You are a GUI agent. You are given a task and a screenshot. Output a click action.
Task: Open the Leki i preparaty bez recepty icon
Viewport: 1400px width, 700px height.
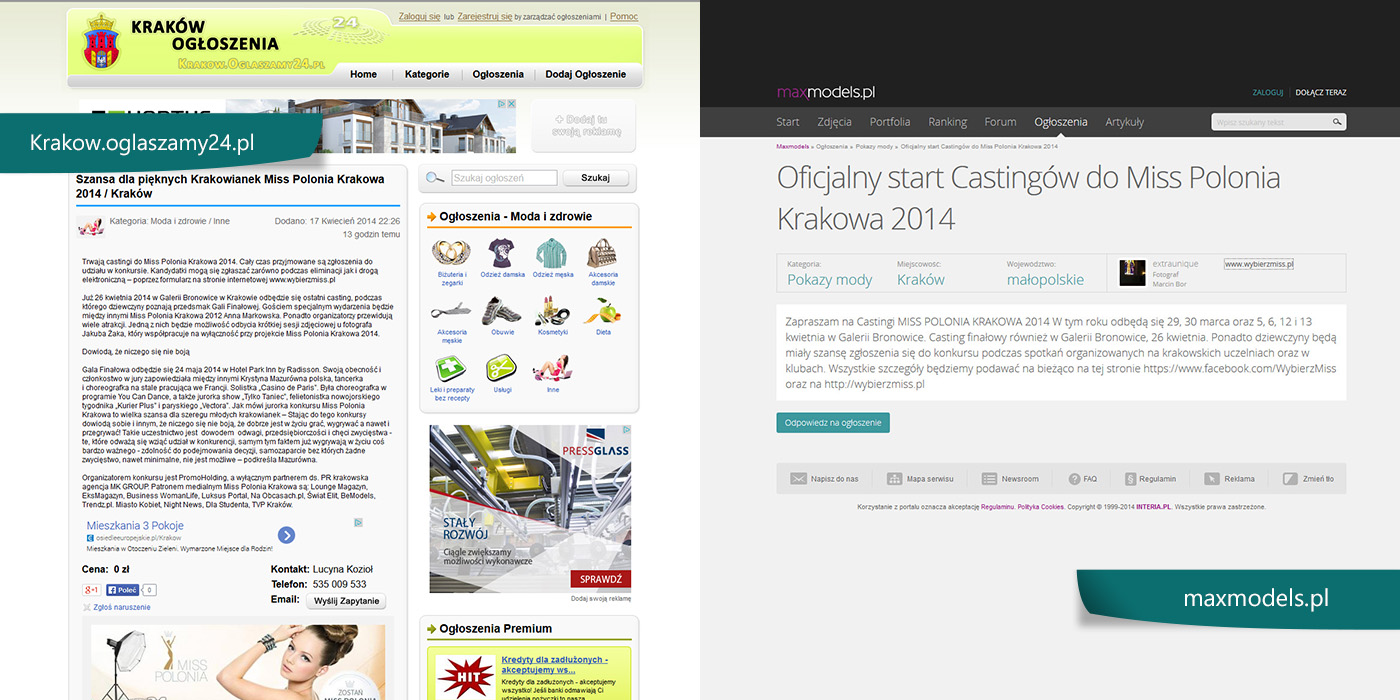451,369
